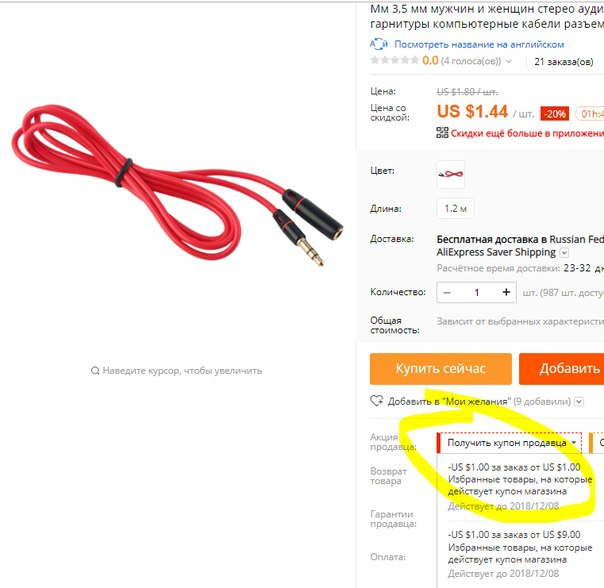Open the Получить купон продавца tab
Screen dimensions: 604x588
[x=509, y=443]
